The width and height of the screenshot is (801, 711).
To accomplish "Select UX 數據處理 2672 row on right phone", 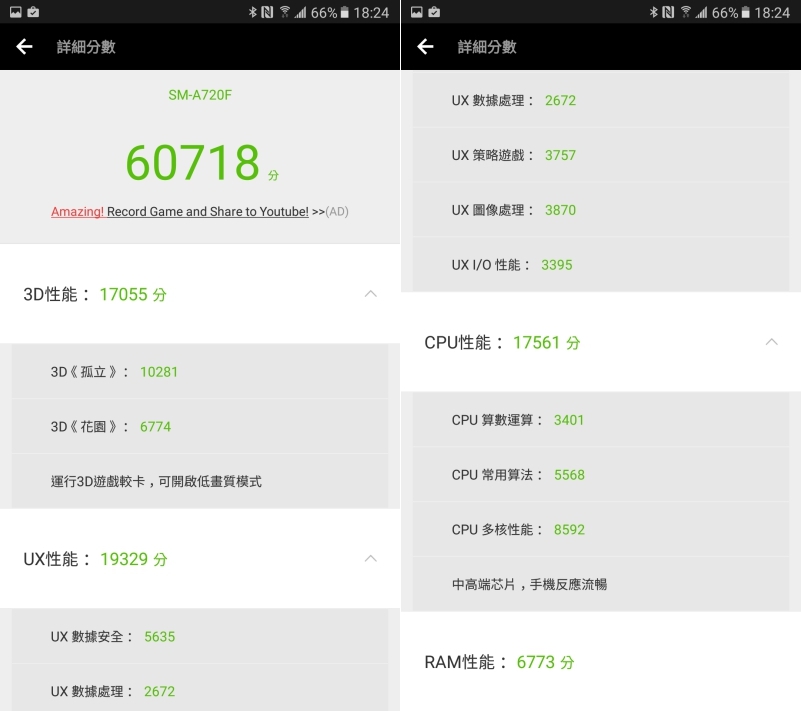I will [601, 100].
